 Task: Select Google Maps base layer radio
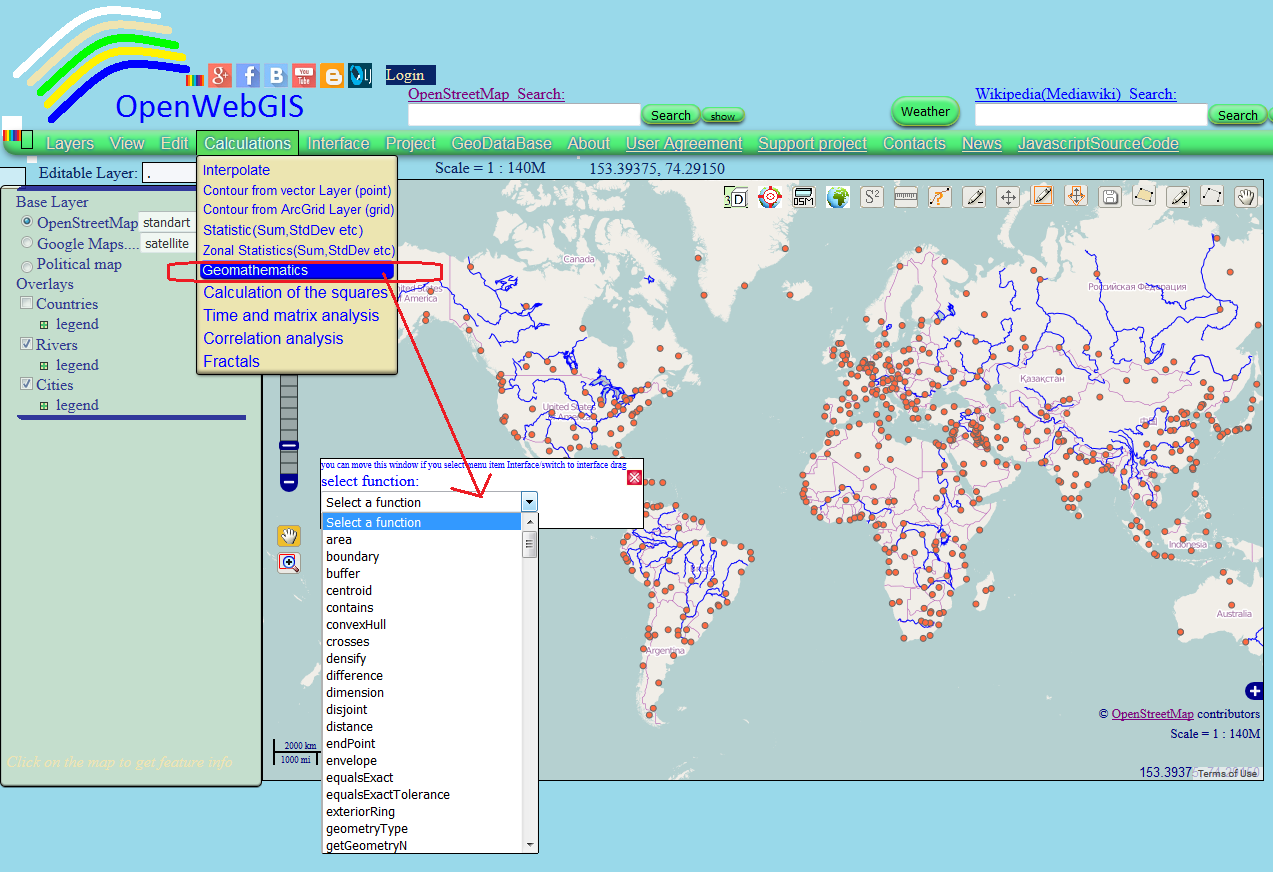[x=27, y=243]
